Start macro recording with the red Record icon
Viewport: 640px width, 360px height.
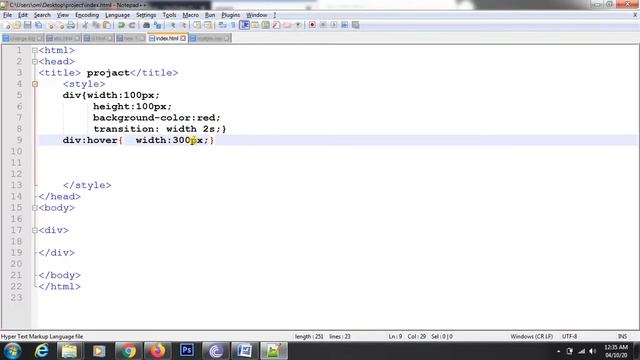point(312,25)
